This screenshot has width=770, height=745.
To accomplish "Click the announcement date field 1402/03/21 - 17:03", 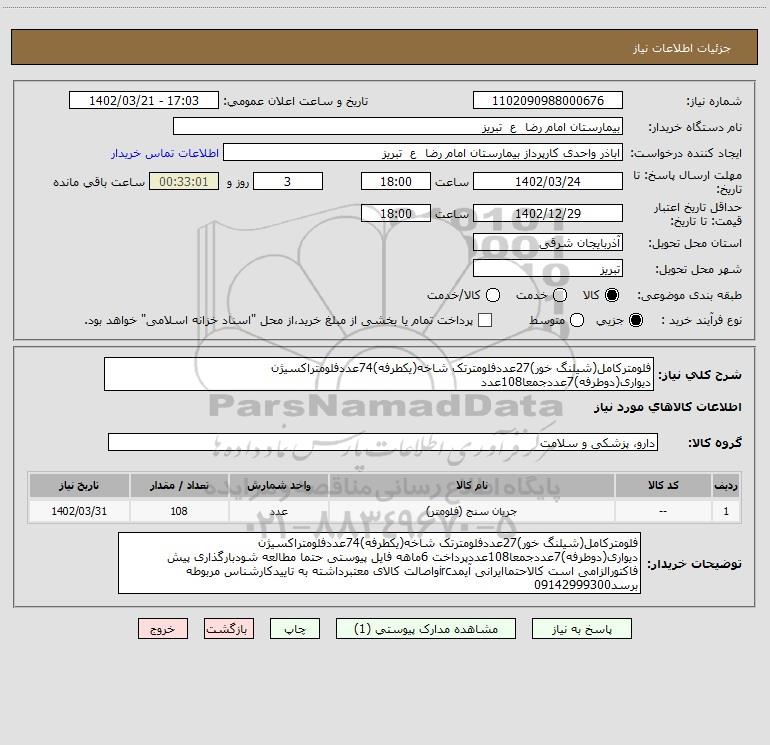I will pyautogui.click(x=144, y=101).
